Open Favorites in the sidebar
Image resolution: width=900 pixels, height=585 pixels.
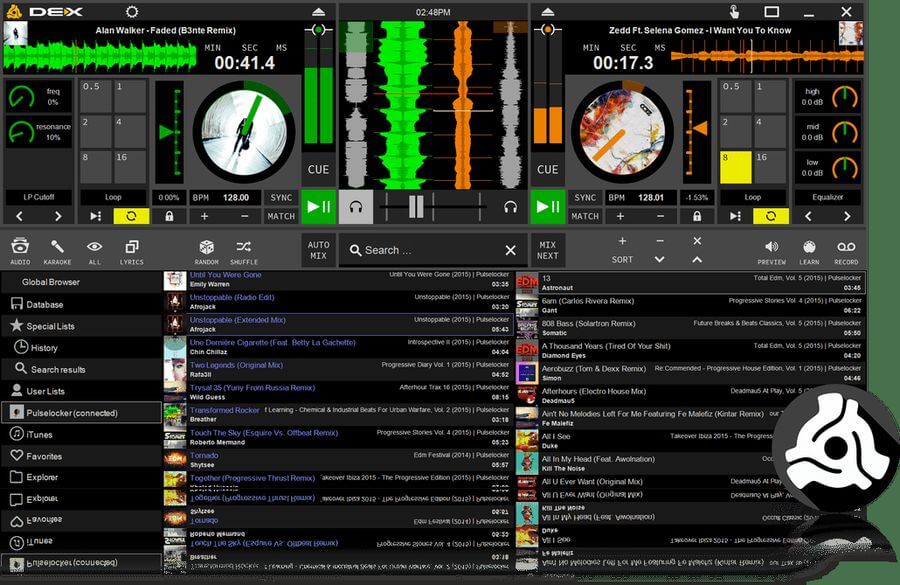tap(82, 456)
